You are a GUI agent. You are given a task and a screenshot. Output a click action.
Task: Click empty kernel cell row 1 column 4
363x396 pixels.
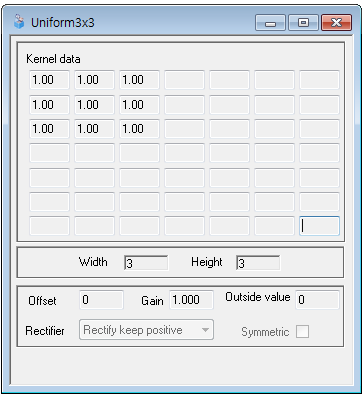pyautogui.click(x=184, y=80)
